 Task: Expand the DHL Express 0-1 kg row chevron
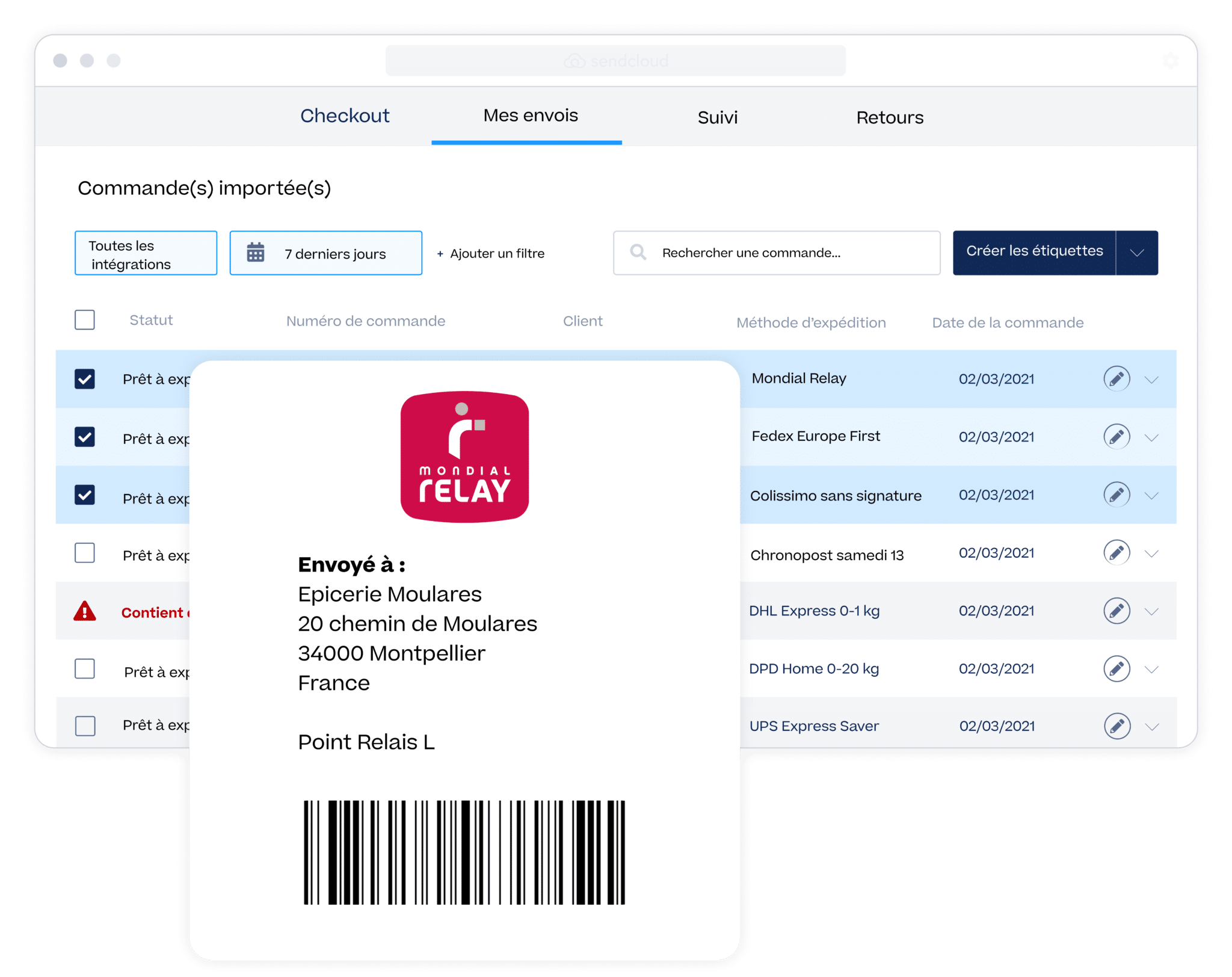tap(1151, 611)
